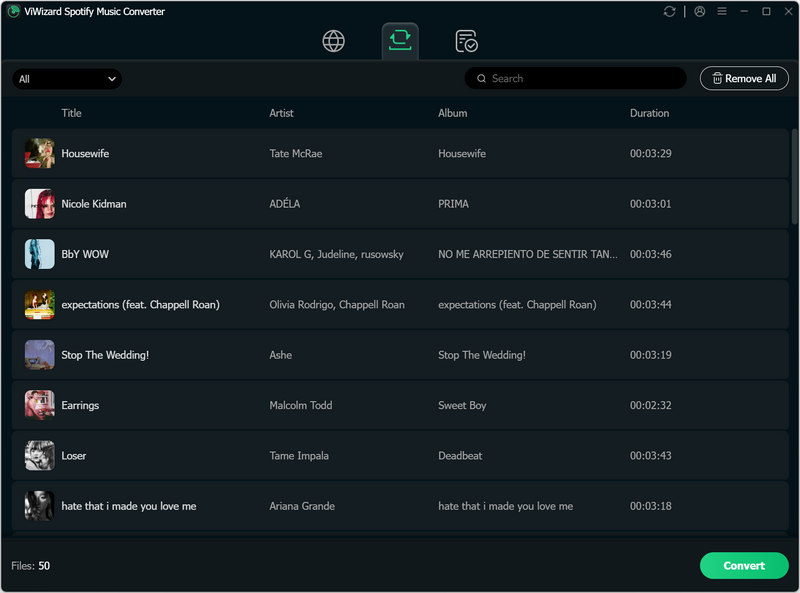This screenshot has width=800, height=593.
Task: Select the Nicole Kidman track title
Action: (94, 204)
